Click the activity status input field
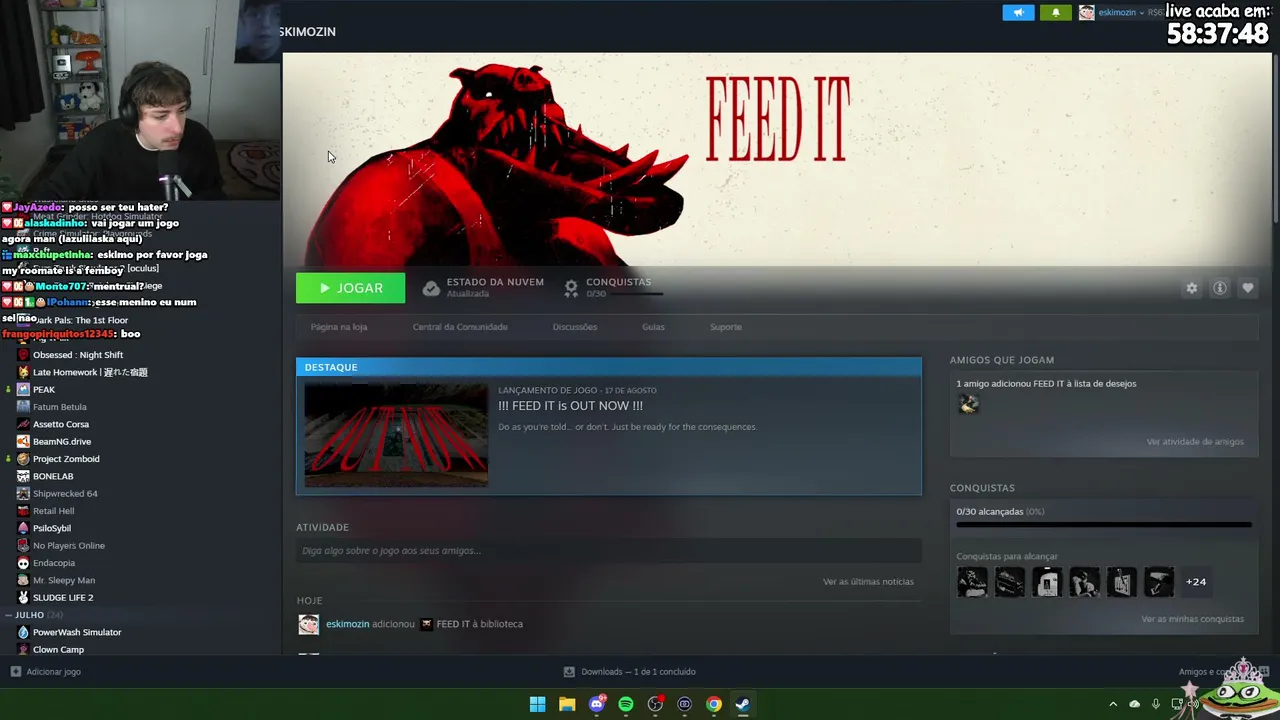The image size is (1280, 720). (x=608, y=551)
